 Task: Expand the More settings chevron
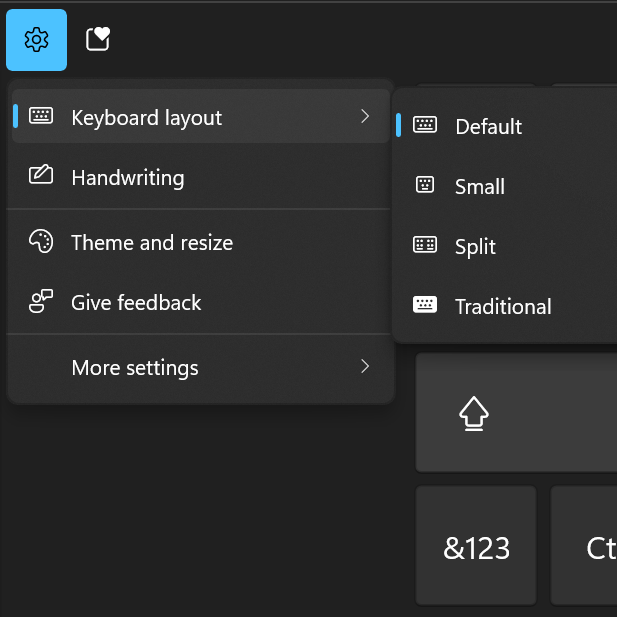pos(365,366)
